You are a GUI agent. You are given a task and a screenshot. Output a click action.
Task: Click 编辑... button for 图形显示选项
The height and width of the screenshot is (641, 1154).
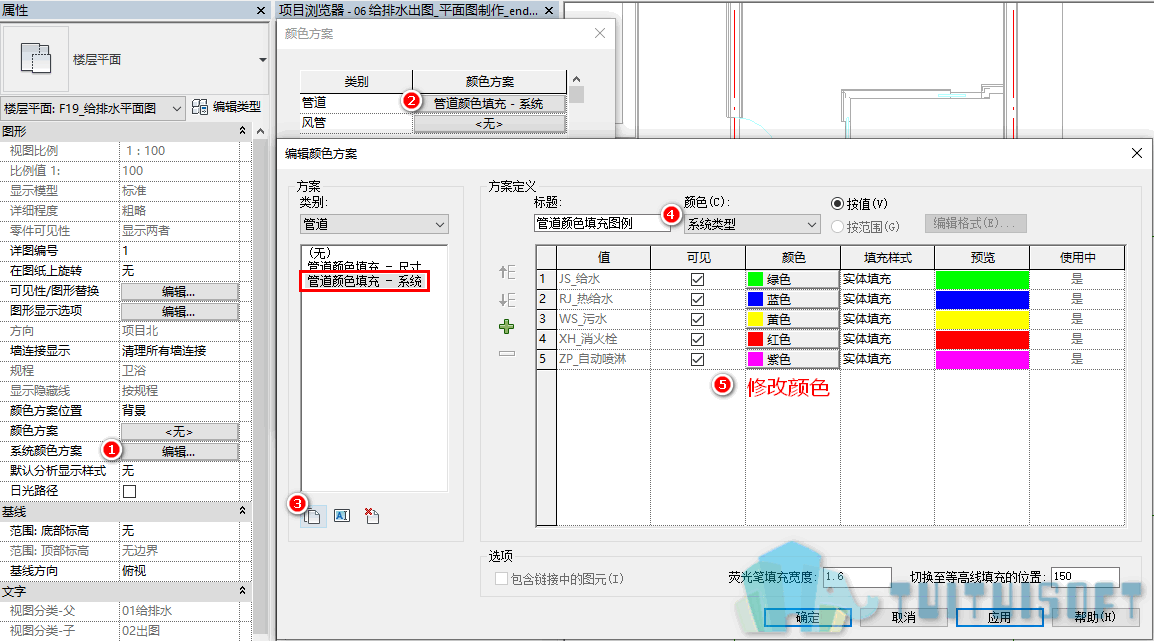(x=179, y=311)
